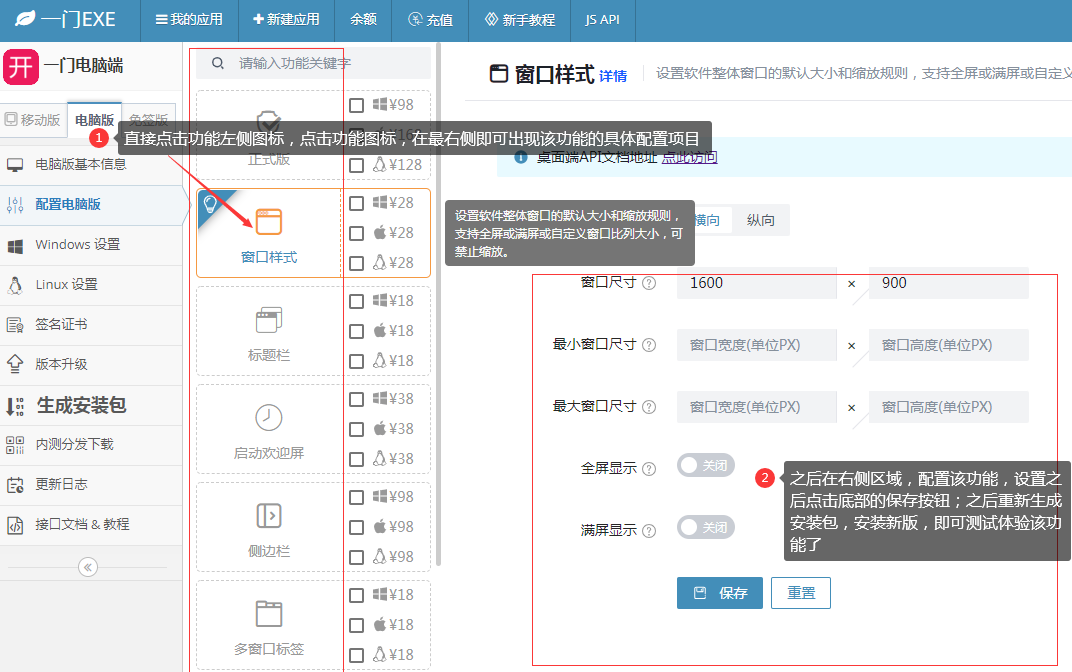Click the sliders icon for 配置电脑版
Image resolution: width=1072 pixels, height=672 pixels.
tap(15, 204)
